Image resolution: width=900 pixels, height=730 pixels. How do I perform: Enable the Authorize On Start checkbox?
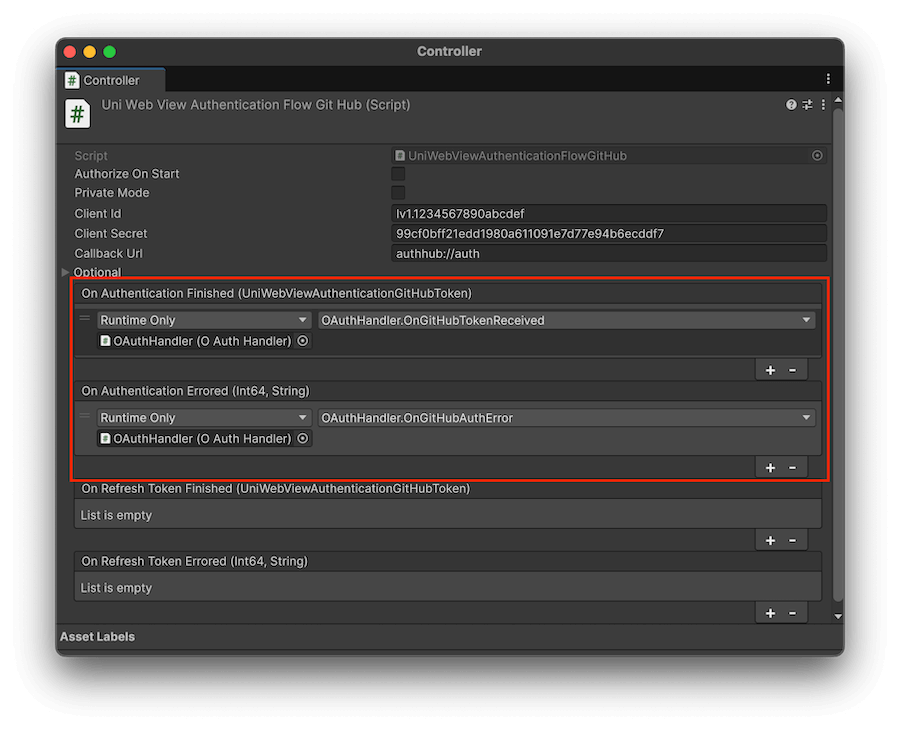[398, 174]
